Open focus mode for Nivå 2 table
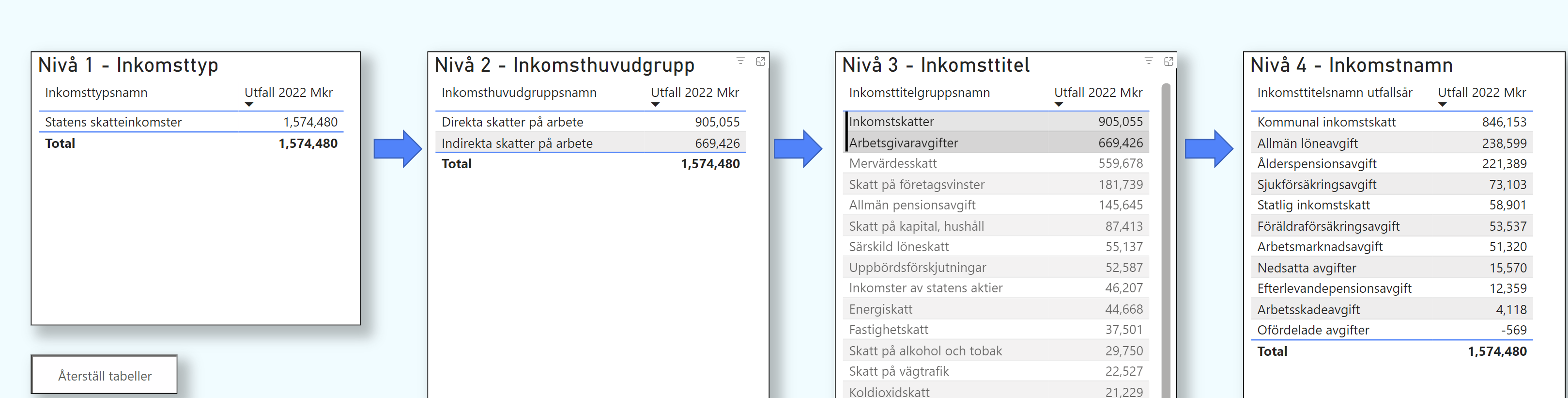This screenshot has height=398, width=1568. coord(760,62)
